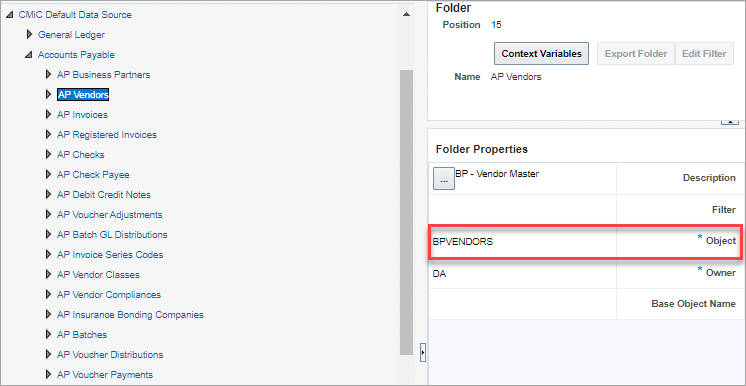Click the BPVENDORS object field
The image size is (746, 386).
point(522,241)
